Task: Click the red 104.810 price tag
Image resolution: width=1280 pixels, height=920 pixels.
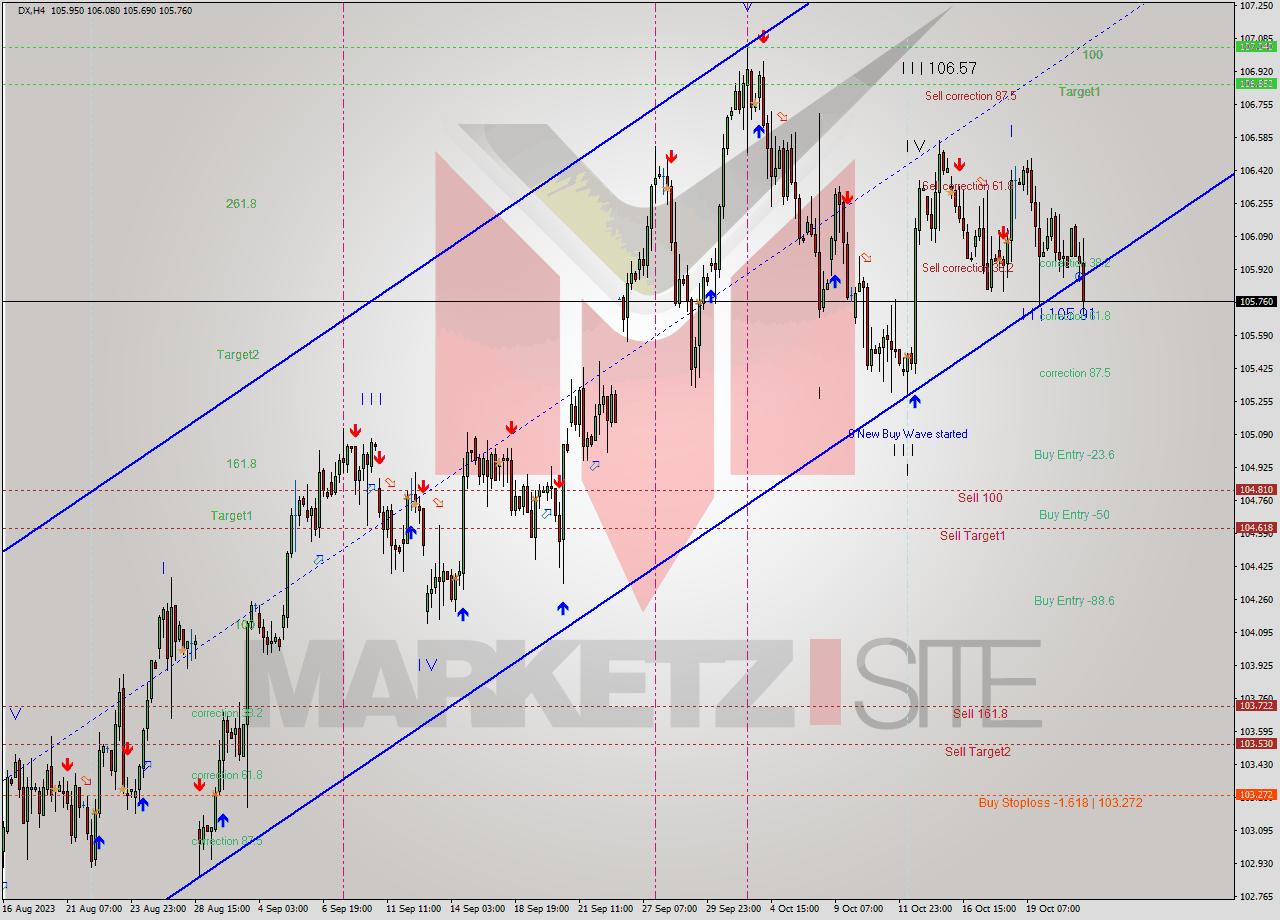Action: [1256, 490]
